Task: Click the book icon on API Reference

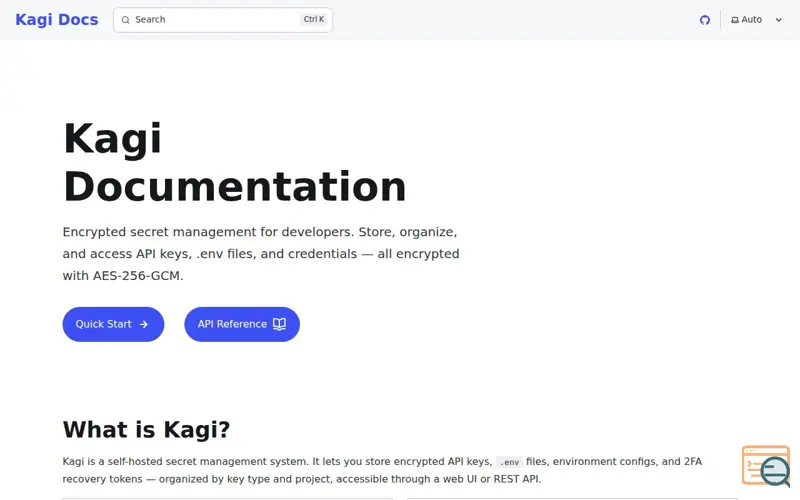Action: pyautogui.click(x=279, y=324)
